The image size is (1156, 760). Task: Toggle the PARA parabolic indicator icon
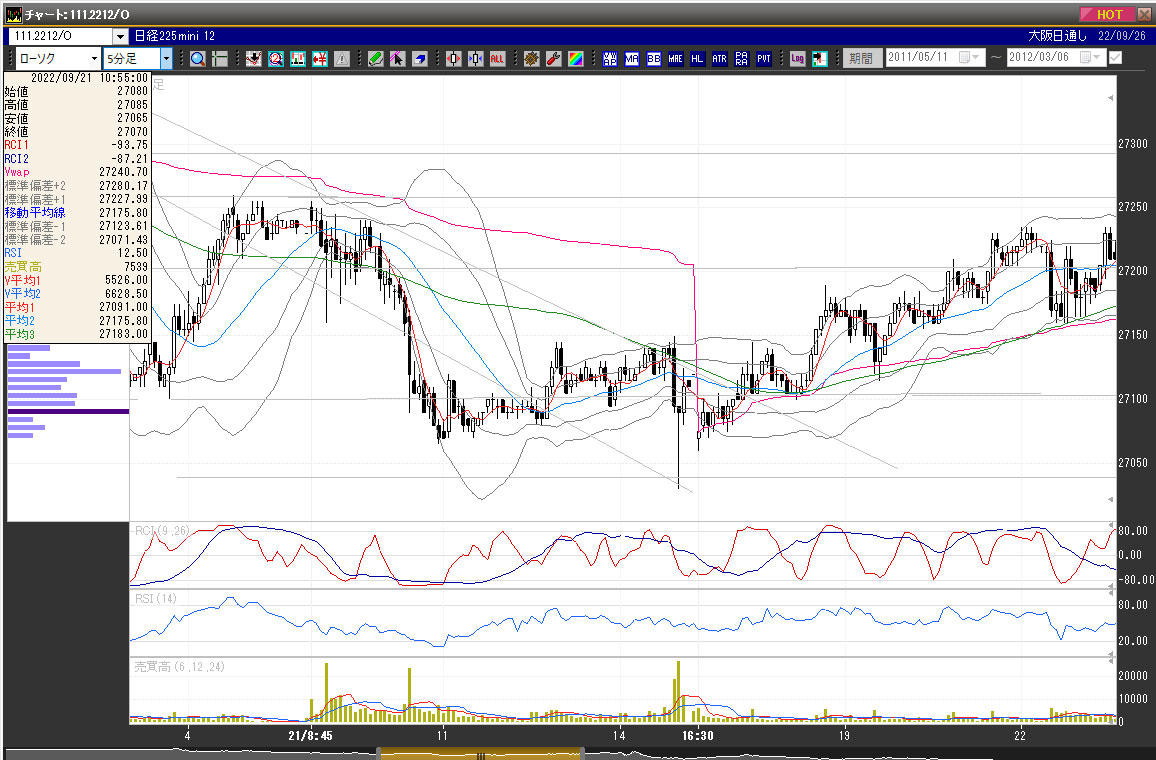coord(742,59)
